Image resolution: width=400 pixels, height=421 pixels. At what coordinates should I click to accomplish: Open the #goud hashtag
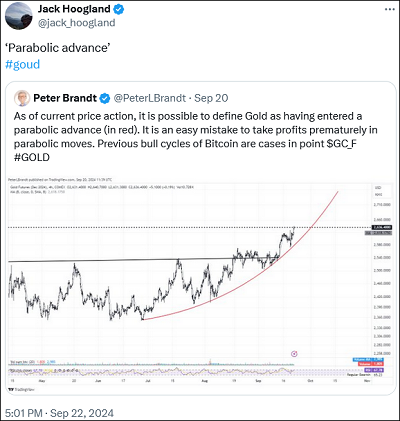pos(23,64)
